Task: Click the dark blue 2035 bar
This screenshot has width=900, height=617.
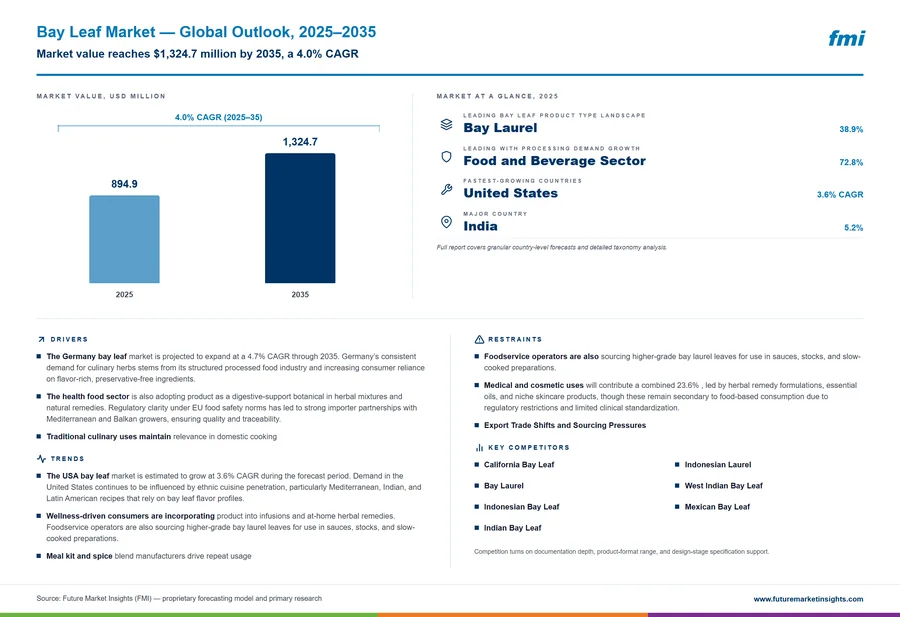Action: pyautogui.click(x=300, y=218)
